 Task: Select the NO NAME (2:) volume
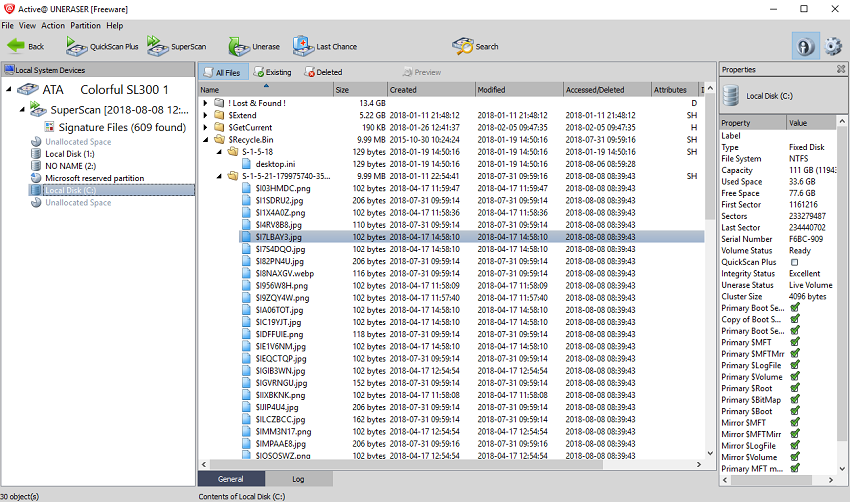[70, 166]
